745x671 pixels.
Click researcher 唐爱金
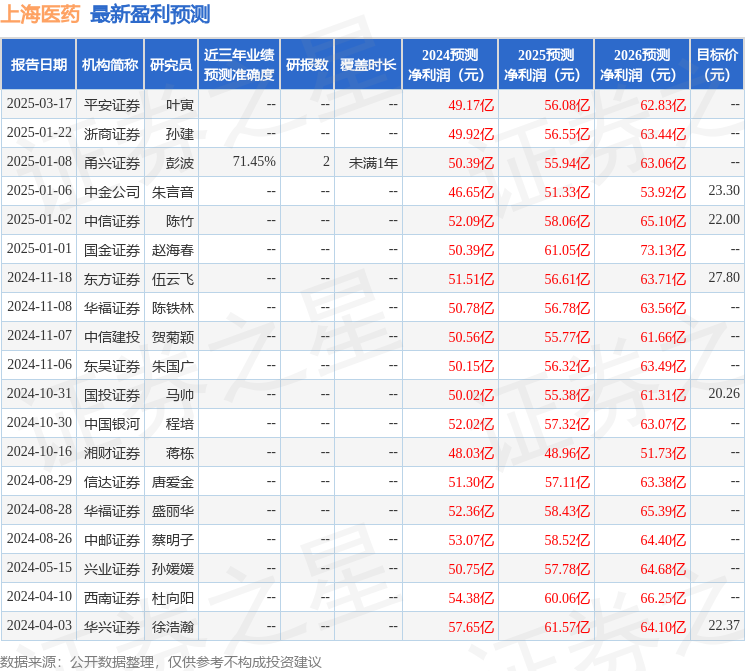coord(173,482)
